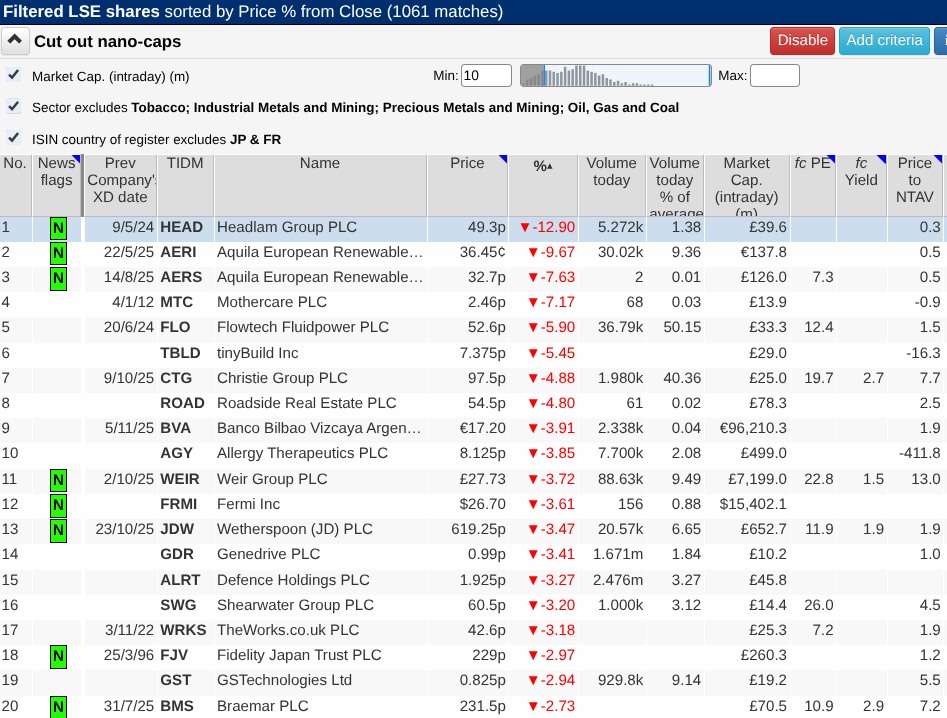The image size is (947, 718).
Task: Click the Volume today % of average header
Action: [x=675, y=185]
